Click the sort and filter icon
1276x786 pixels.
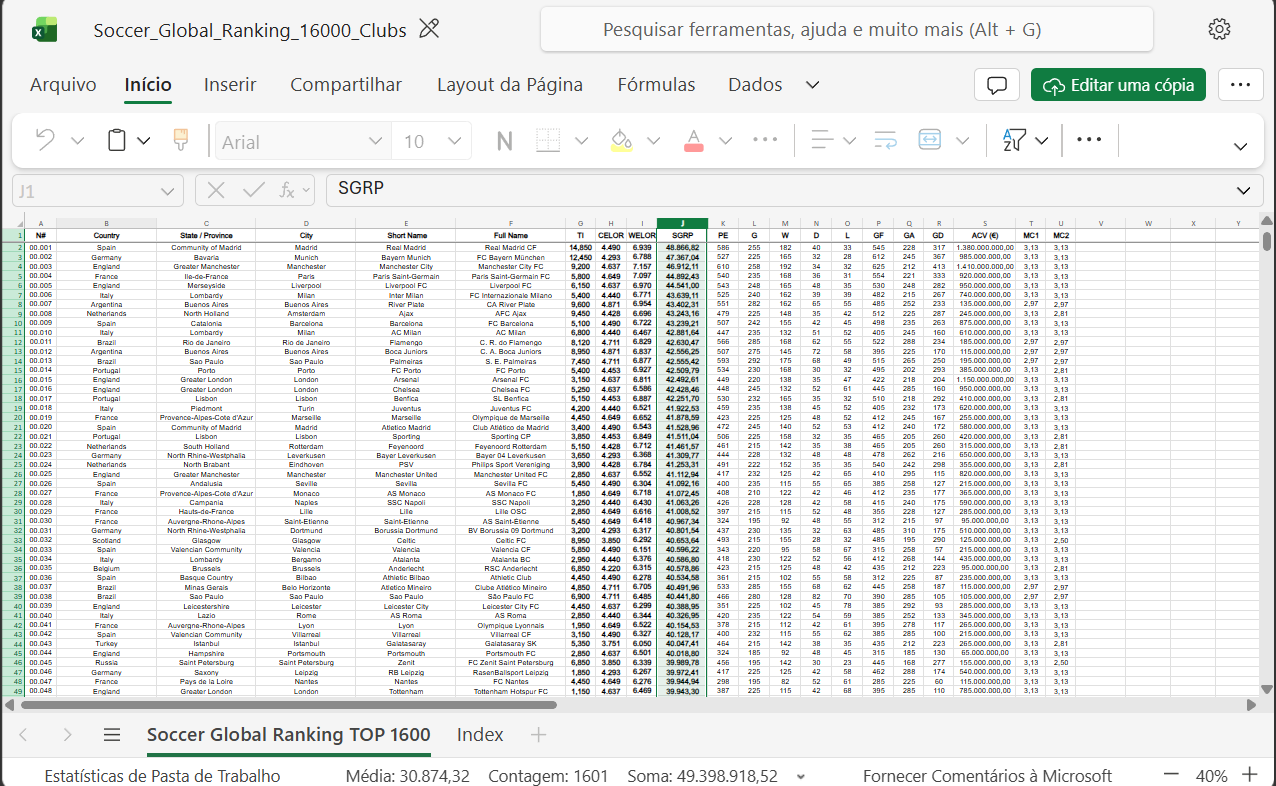point(1014,140)
